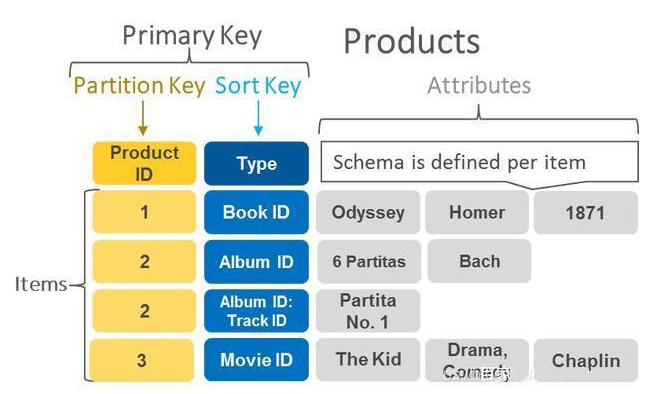Click the blue arrow under Sort Key
Image resolution: width=672 pixels, height=394 pixels.
pos(258,118)
